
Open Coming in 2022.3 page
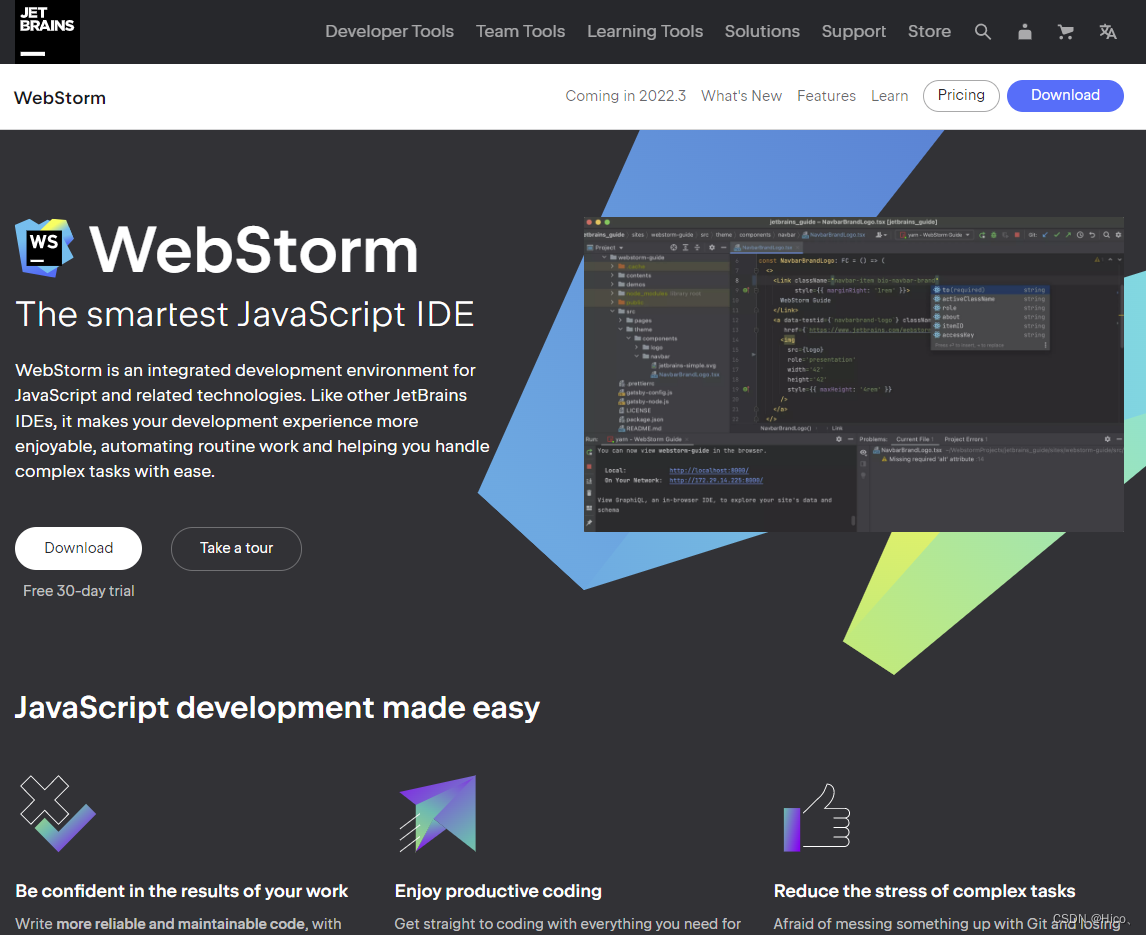click(626, 96)
